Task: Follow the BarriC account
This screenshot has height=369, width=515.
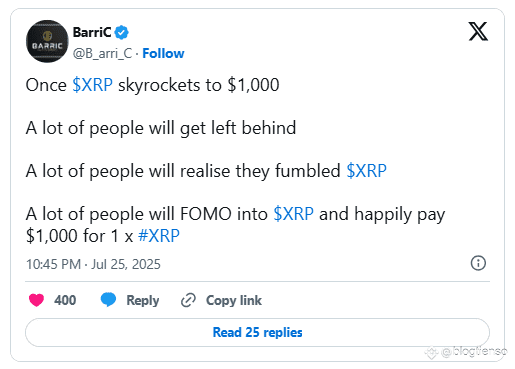Action: (x=163, y=53)
